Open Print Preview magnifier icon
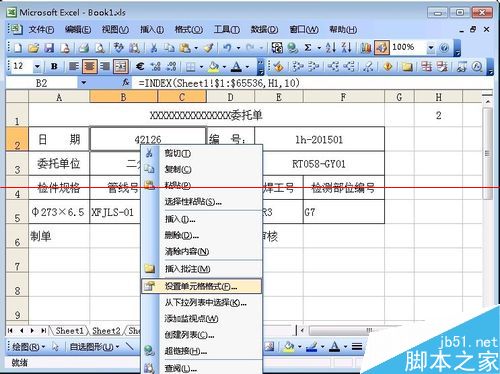 [100, 48]
